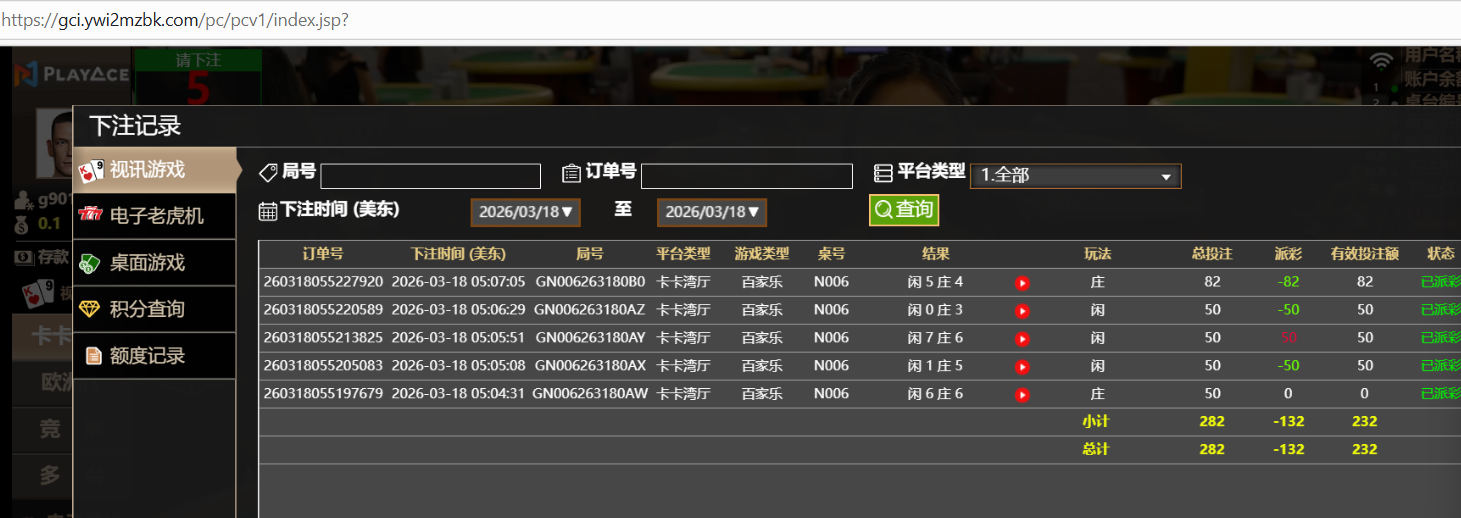This screenshot has width=1461, height=518.
Task: Play video replay for order 260318055205083
Action: [x=1022, y=367]
